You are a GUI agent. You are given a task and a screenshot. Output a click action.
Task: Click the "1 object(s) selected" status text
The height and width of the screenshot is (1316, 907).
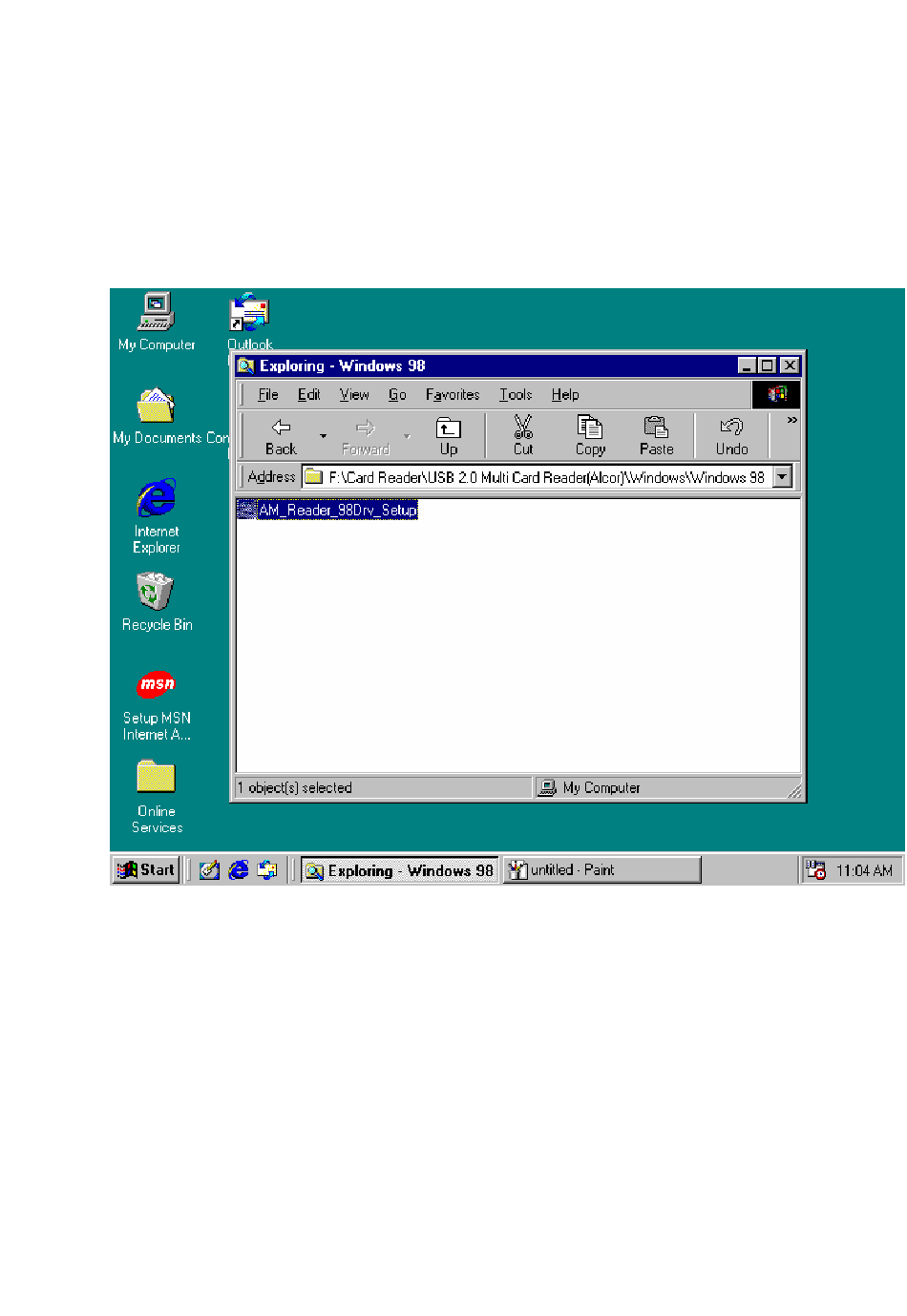[x=295, y=787]
